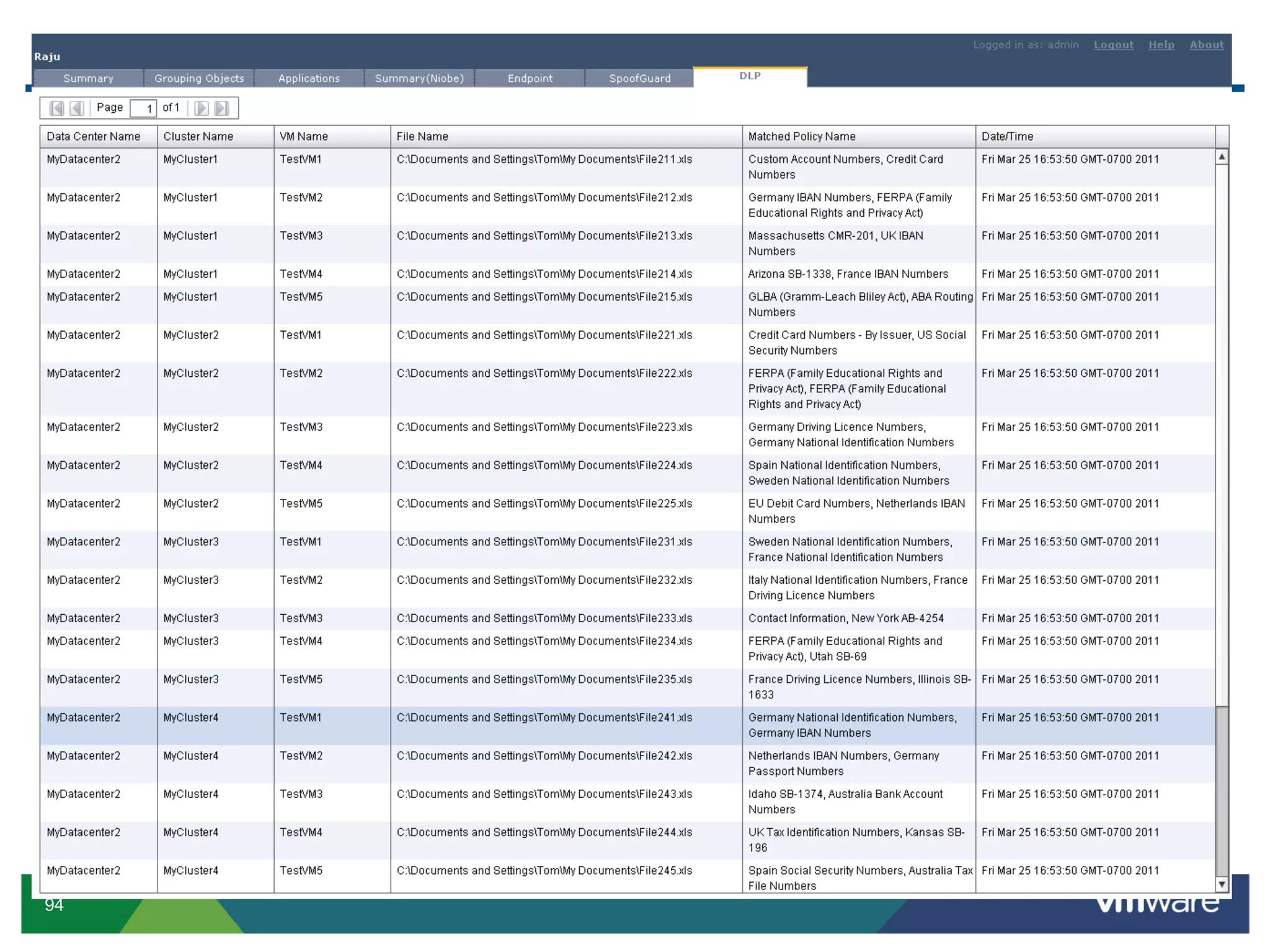Click the Logout link
The height and width of the screenshot is (952, 1270).
(x=1113, y=45)
